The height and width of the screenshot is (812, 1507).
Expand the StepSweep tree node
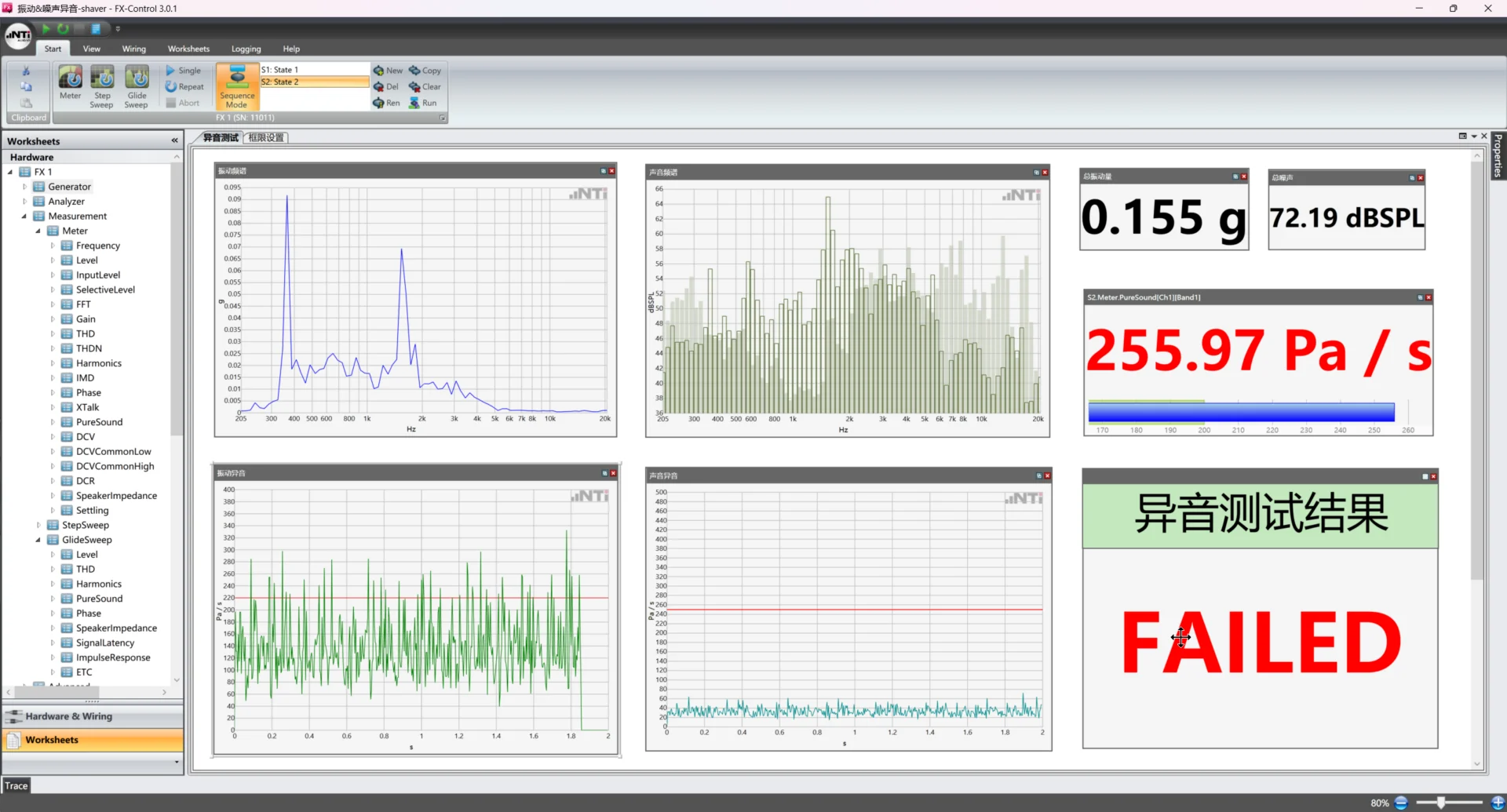coord(38,525)
